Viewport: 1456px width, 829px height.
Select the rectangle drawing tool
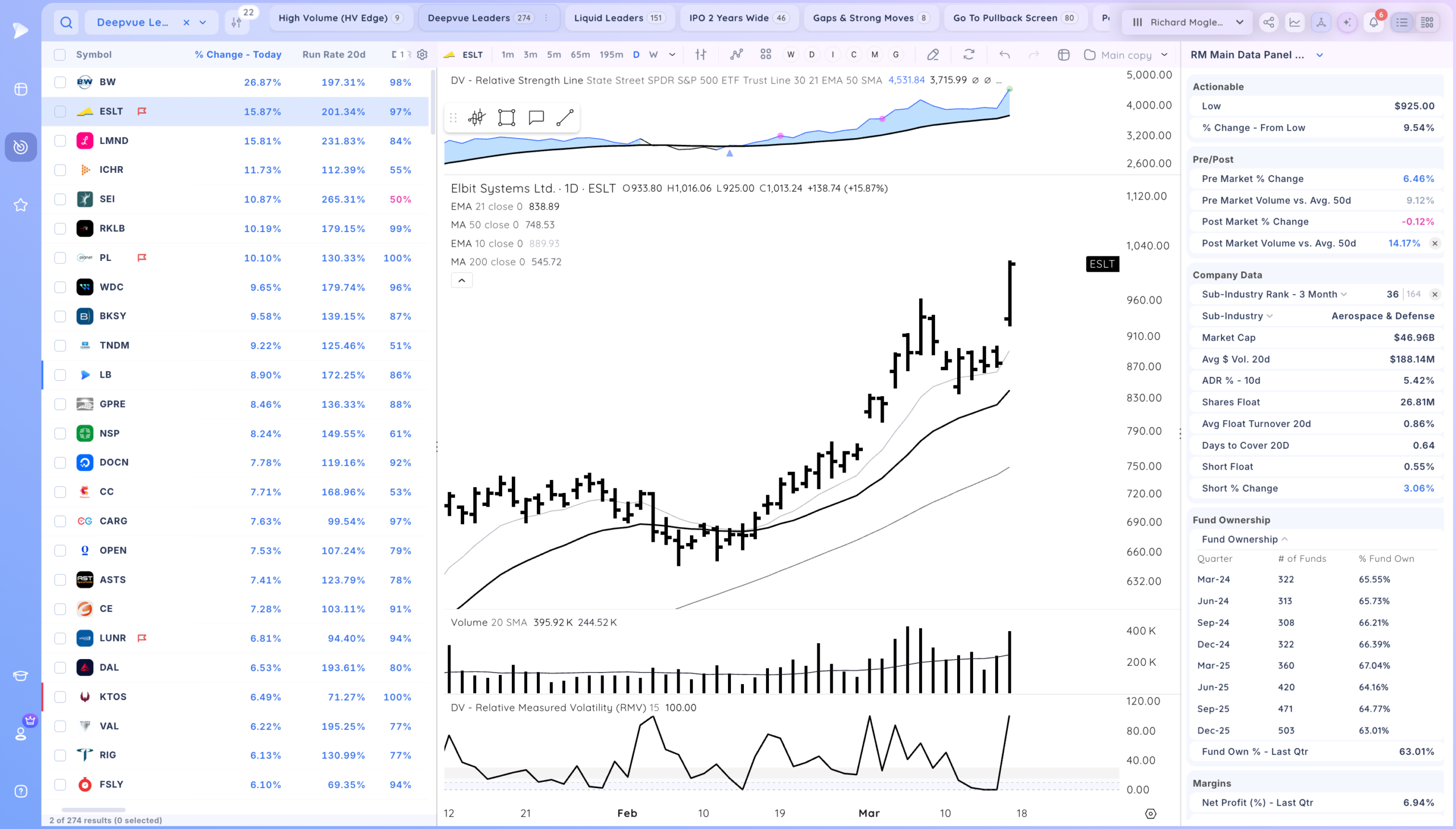[x=506, y=118]
